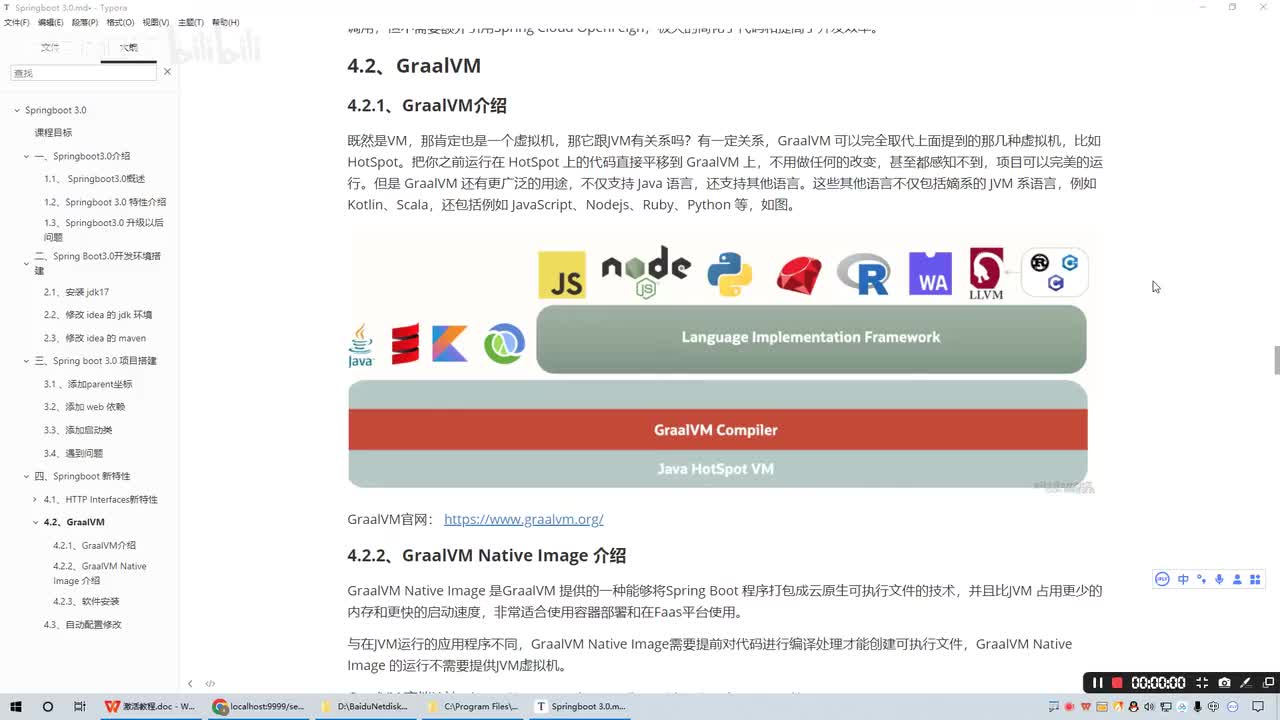Collapse the sidebar with the left arrow
The image size is (1280, 720).
[x=190, y=684]
